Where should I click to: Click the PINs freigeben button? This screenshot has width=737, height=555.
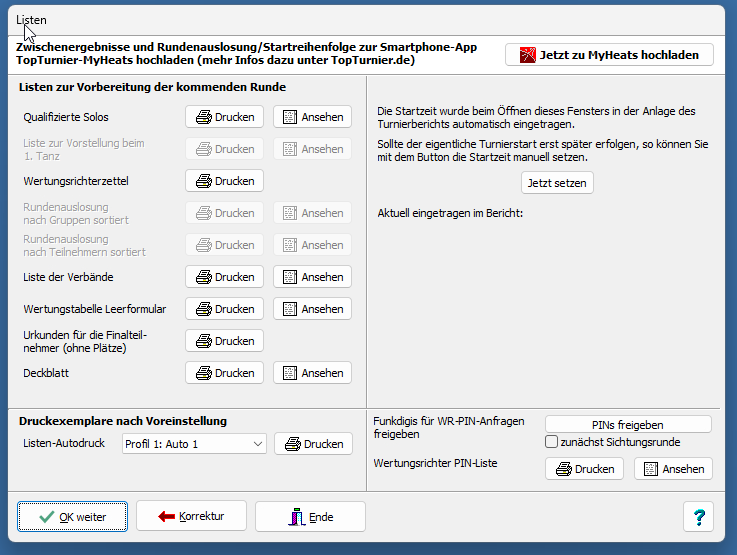628,424
